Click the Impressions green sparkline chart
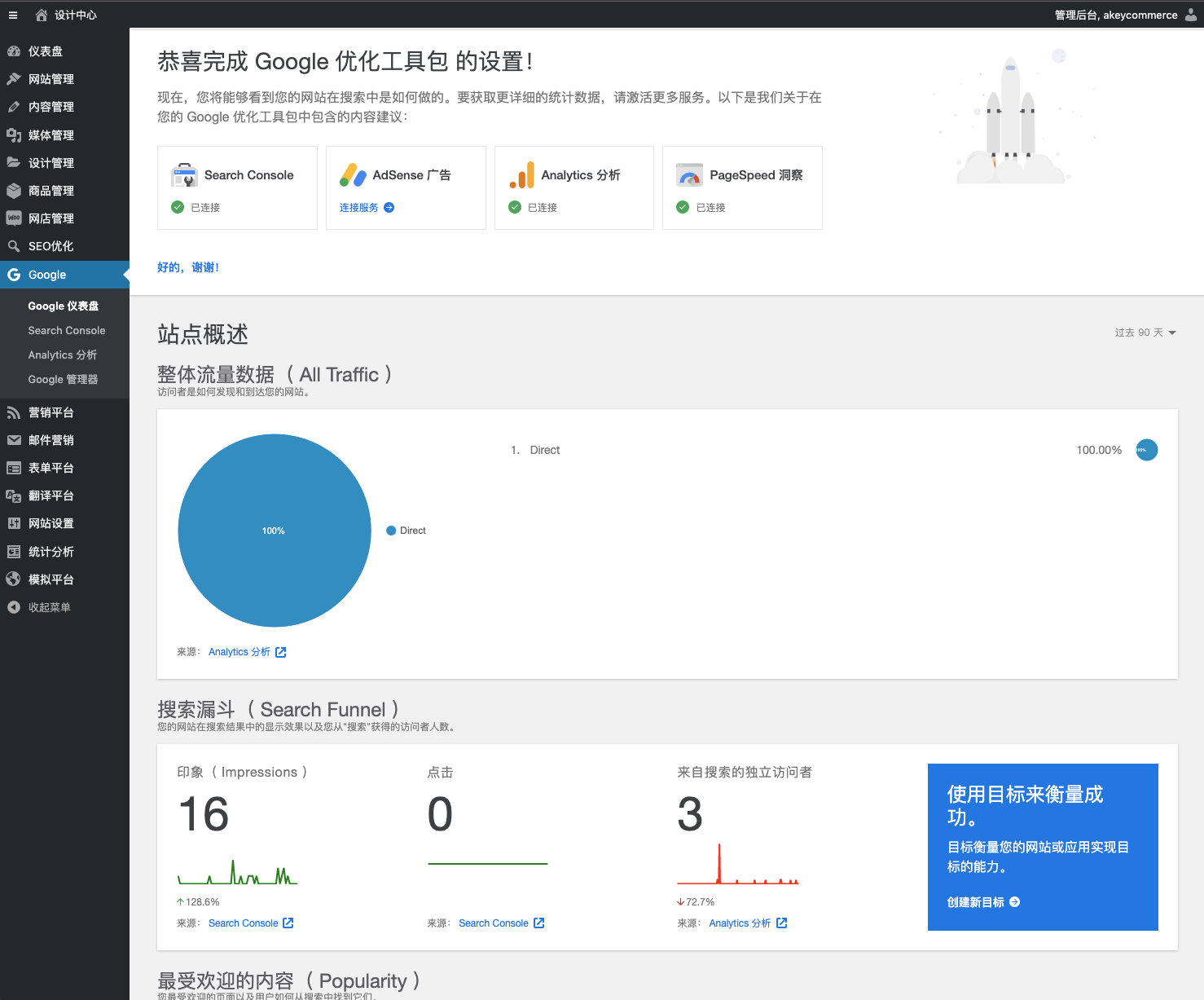 (x=238, y=872)
